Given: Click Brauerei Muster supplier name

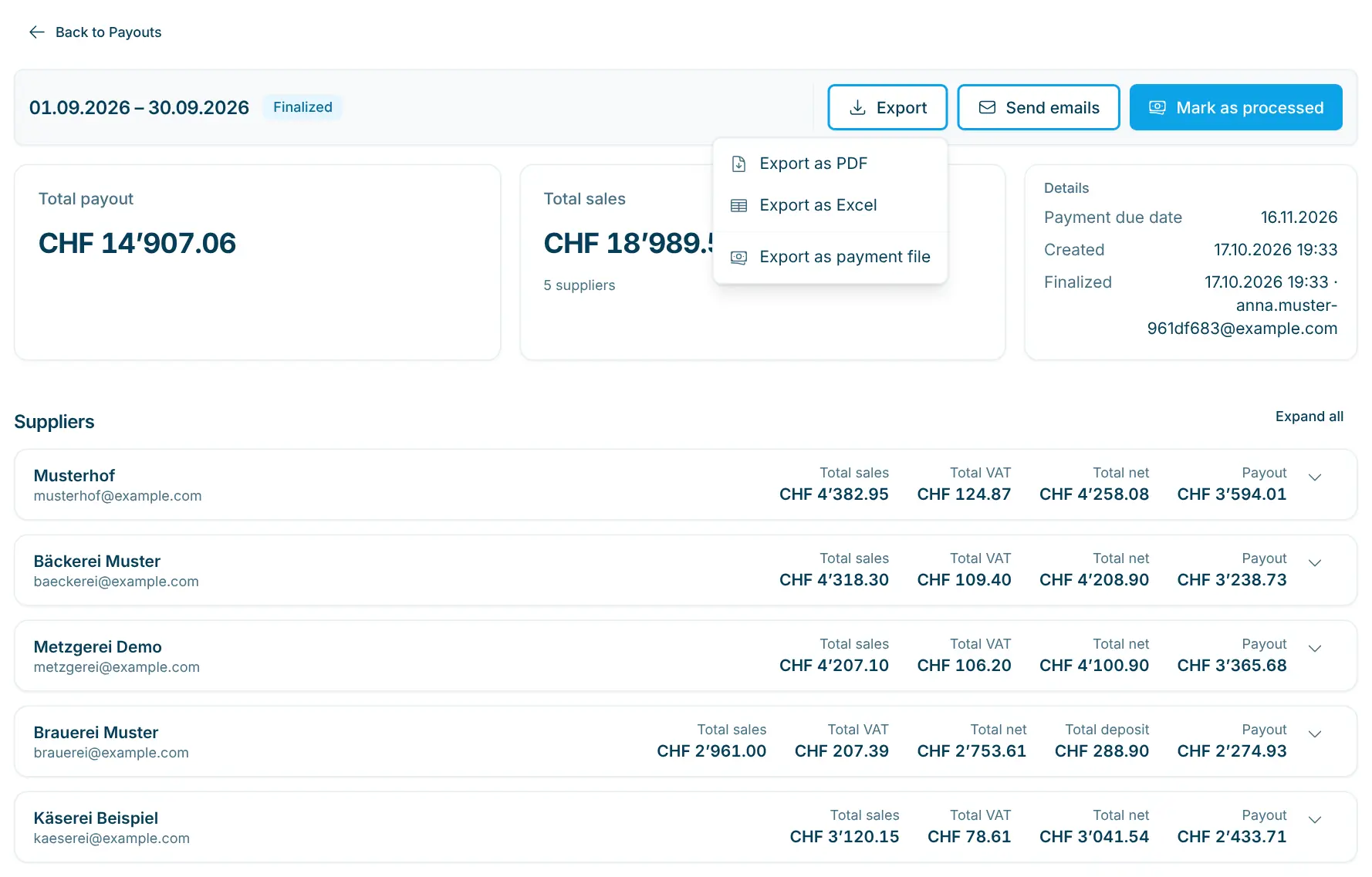Looking at the screenshot, I should 96,733.
